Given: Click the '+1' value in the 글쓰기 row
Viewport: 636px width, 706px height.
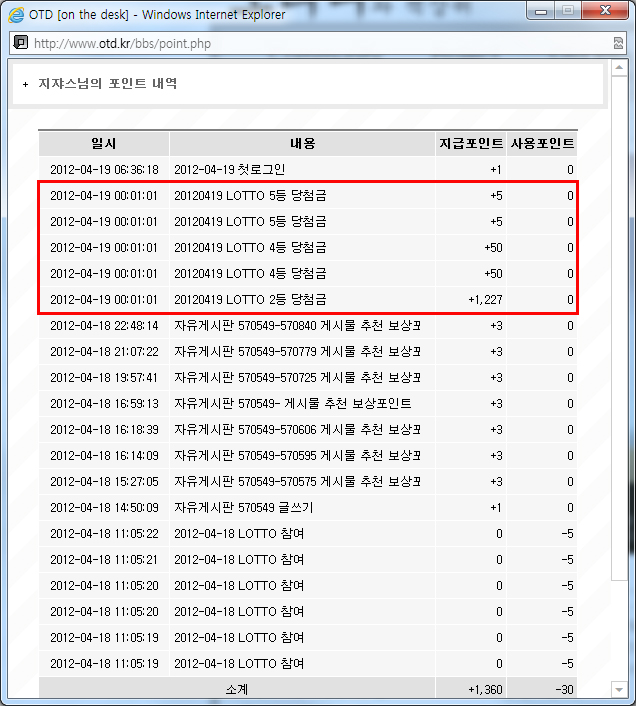Looking at the screenshot, I should (x=496, y=508).
